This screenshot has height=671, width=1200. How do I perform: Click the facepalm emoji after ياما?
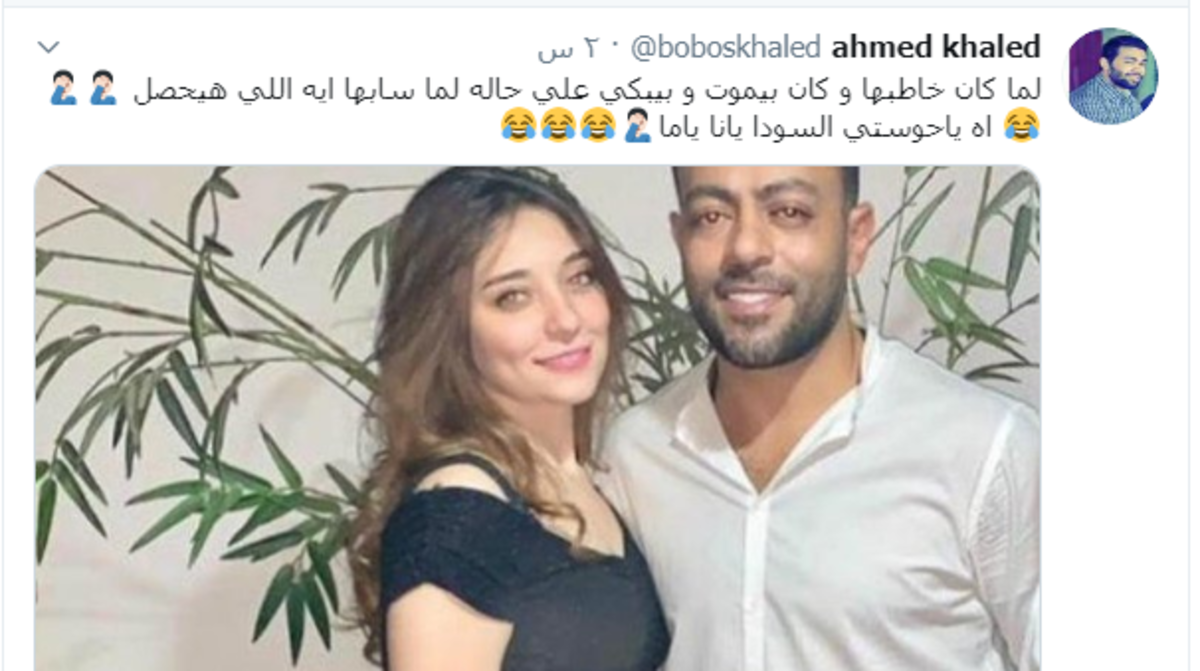636,126
